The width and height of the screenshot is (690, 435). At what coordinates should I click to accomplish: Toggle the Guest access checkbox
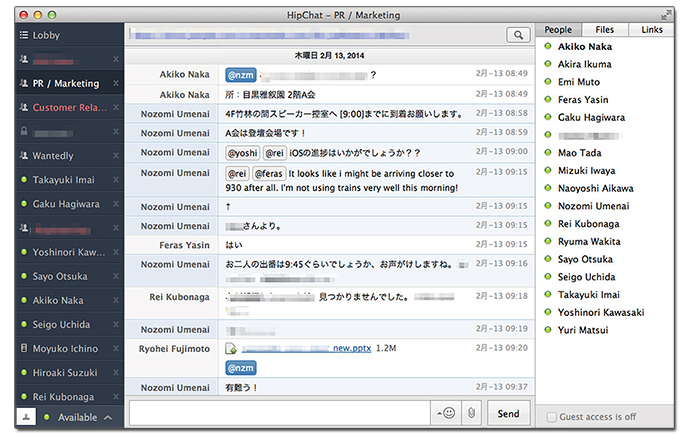(x=551, y=417)
